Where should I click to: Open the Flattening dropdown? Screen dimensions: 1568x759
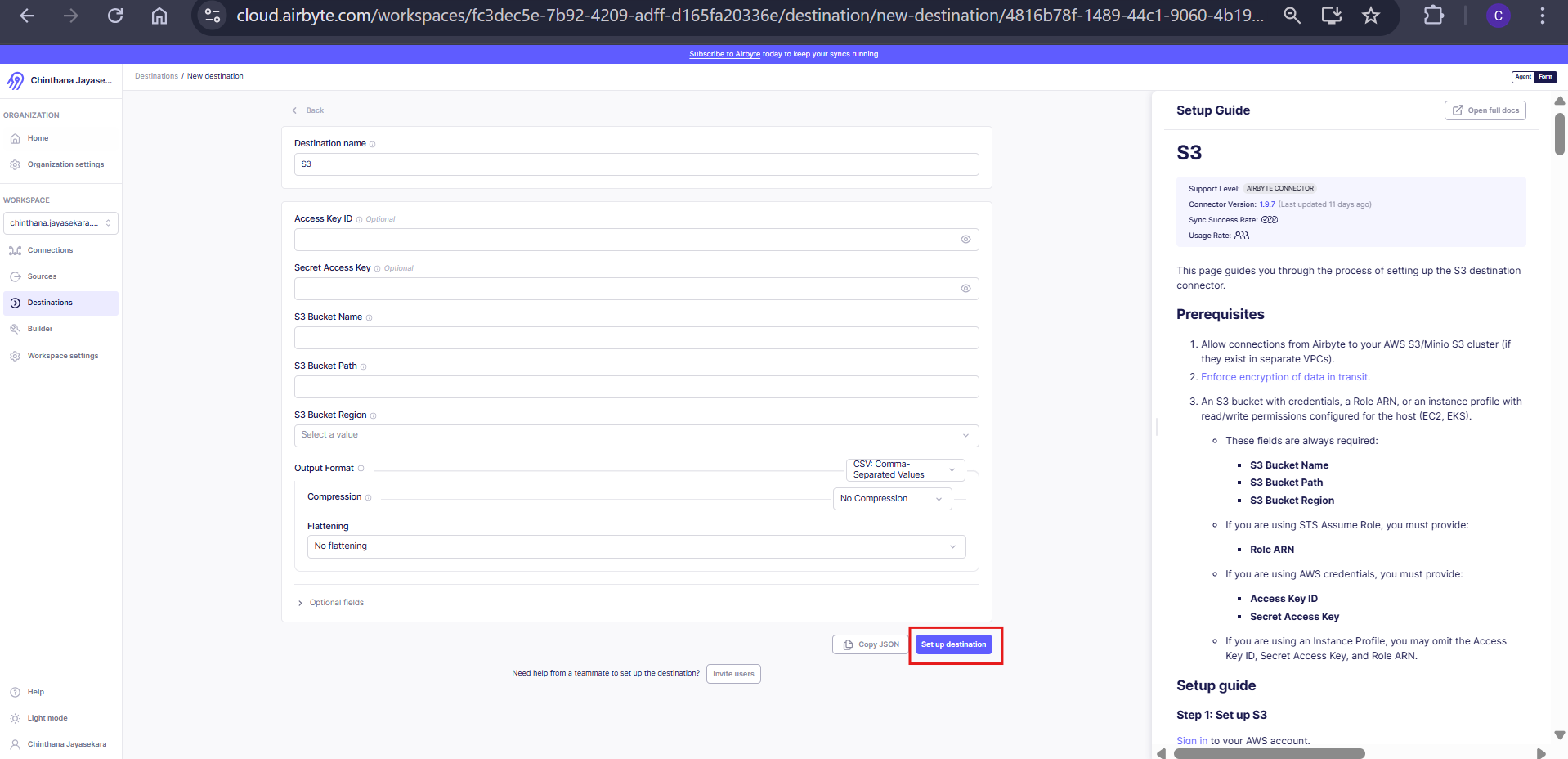(x=636, y=546)
